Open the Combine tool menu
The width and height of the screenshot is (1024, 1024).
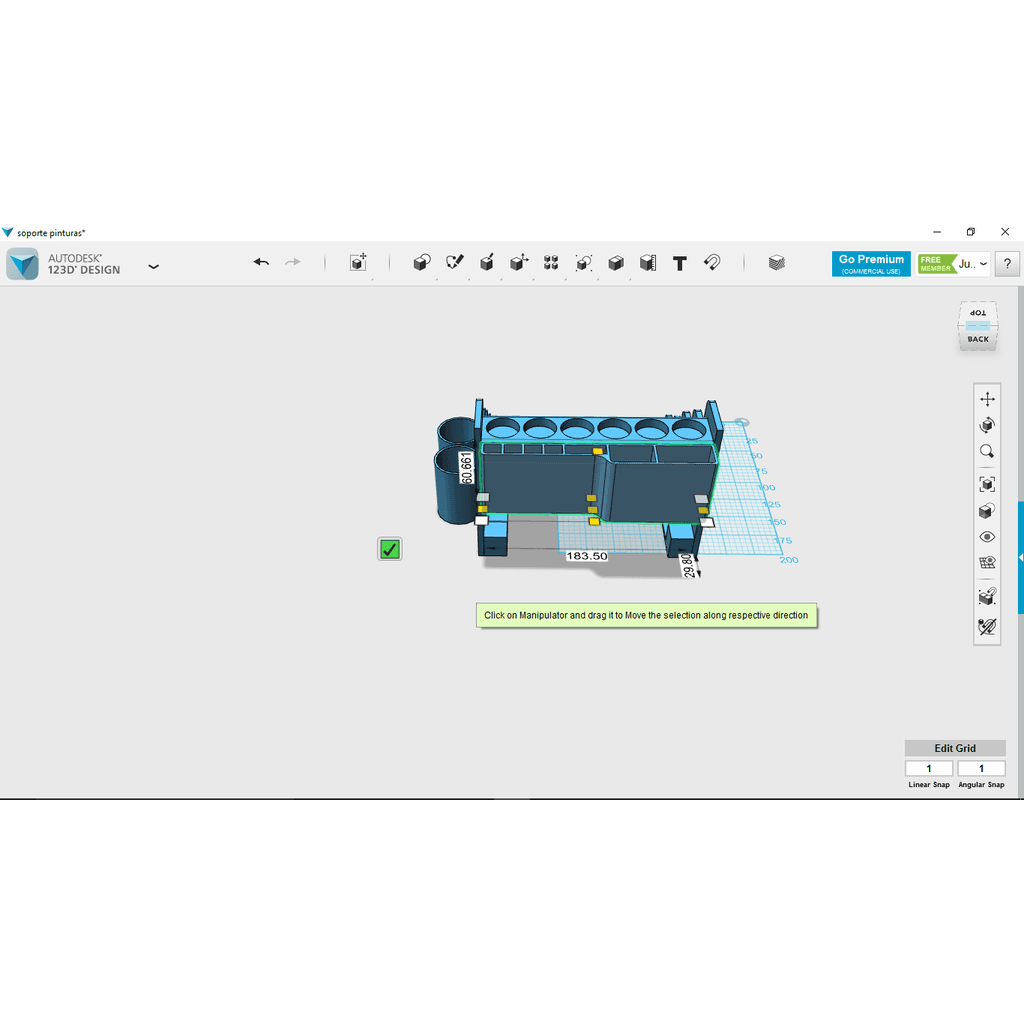coord(616,263)
